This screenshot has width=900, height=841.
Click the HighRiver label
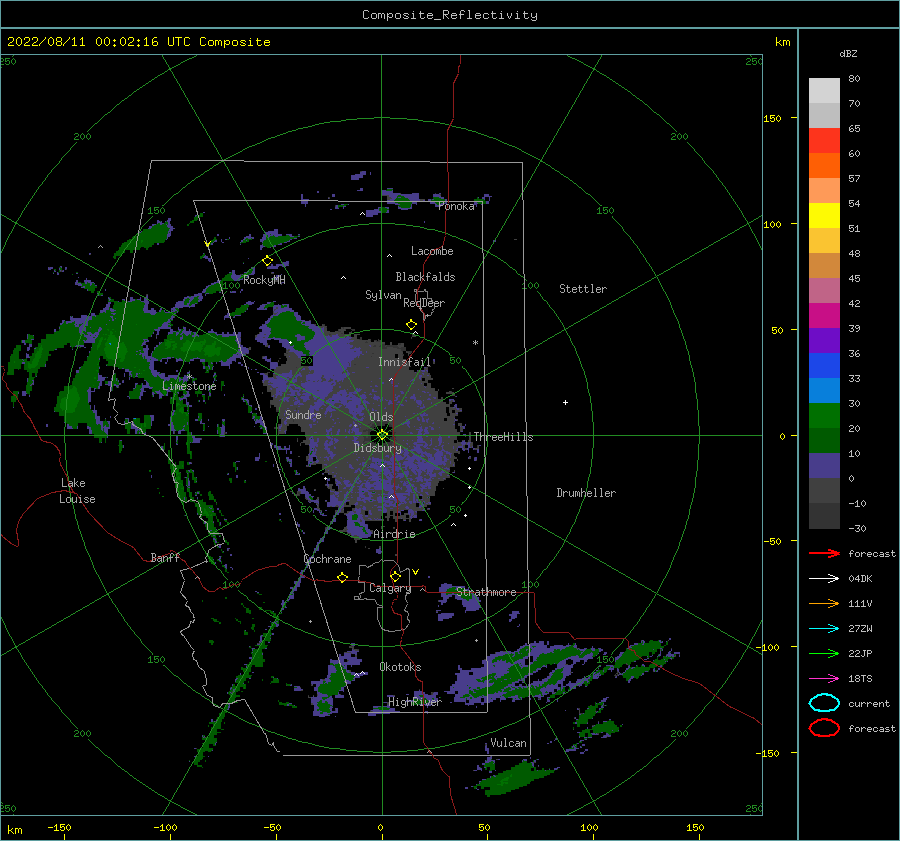pyautogui.click(x=414, y=702)
